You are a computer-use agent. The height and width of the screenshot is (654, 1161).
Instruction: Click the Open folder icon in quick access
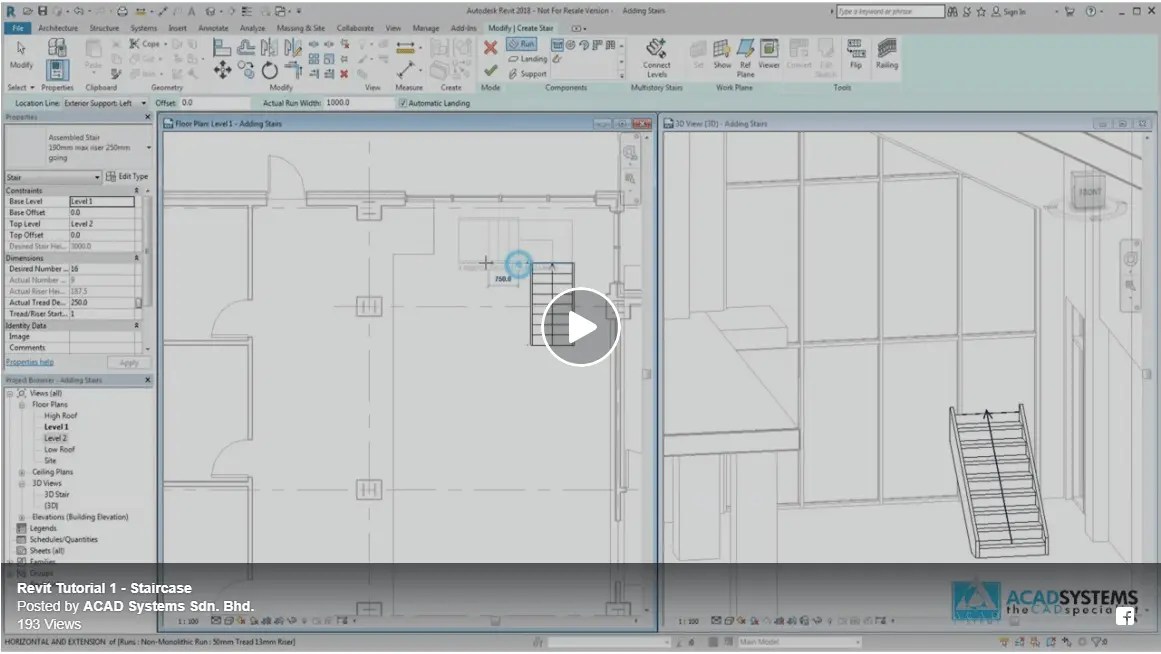click(27, 11)
